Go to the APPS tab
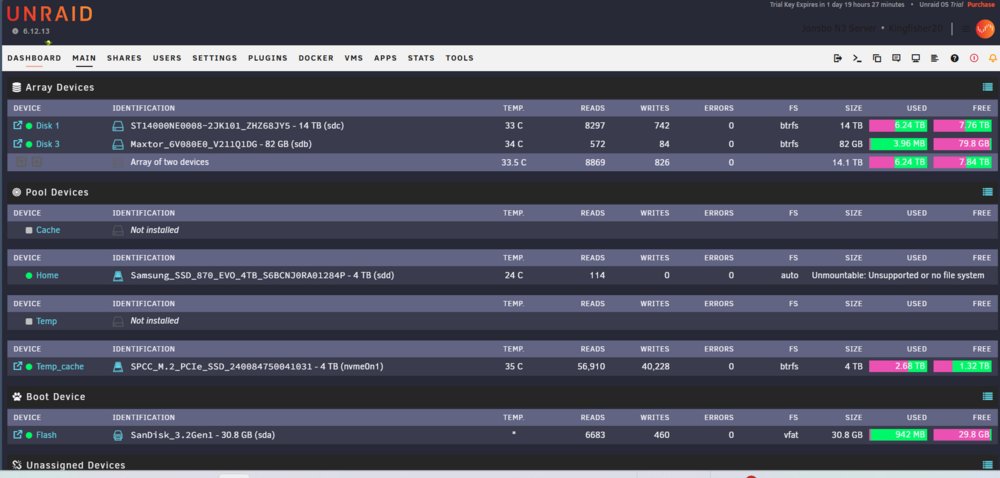The width and height of the screenshot is (1000, 478). coord(386,58)
